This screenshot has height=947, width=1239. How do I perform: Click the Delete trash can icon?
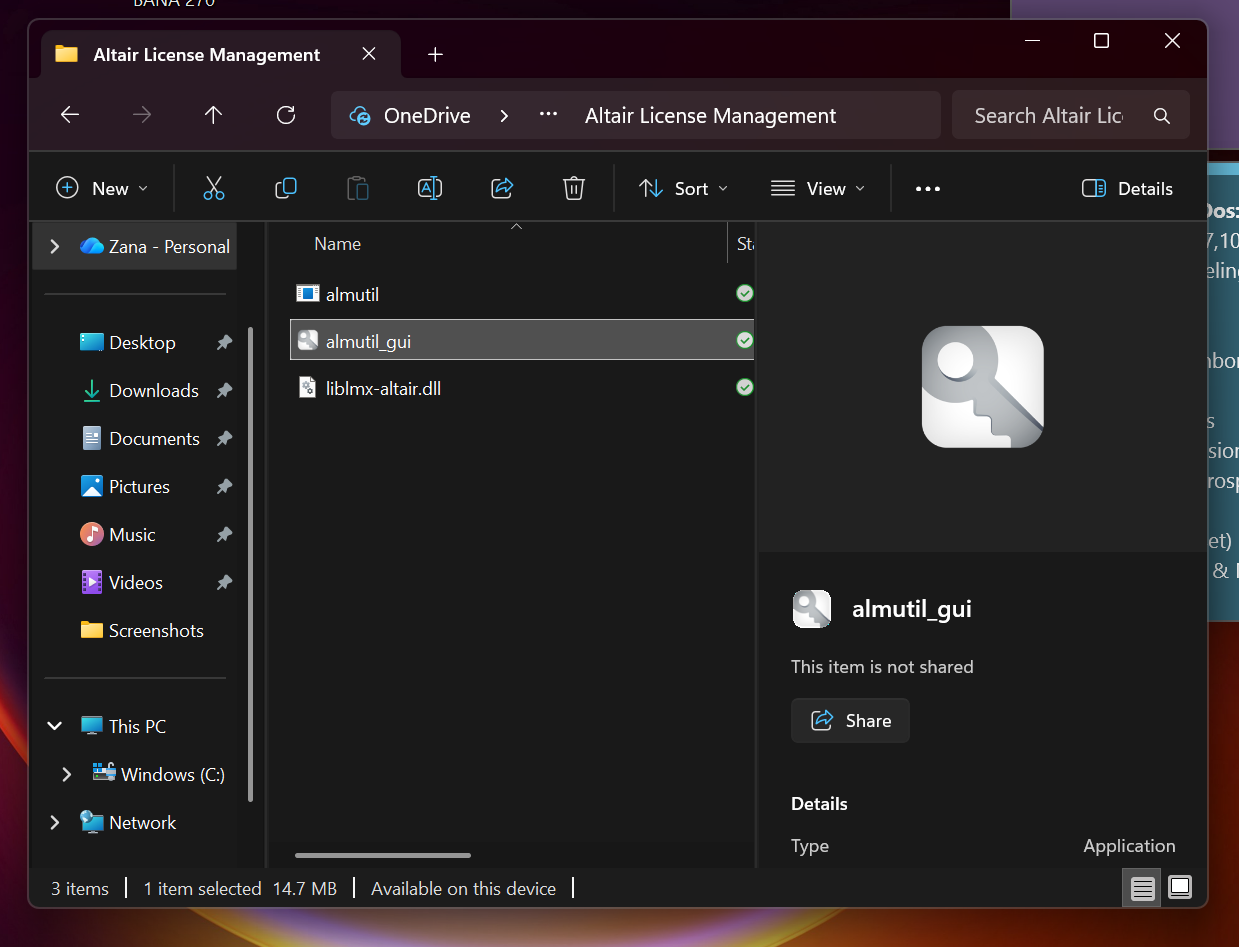[x=574, y=188]
